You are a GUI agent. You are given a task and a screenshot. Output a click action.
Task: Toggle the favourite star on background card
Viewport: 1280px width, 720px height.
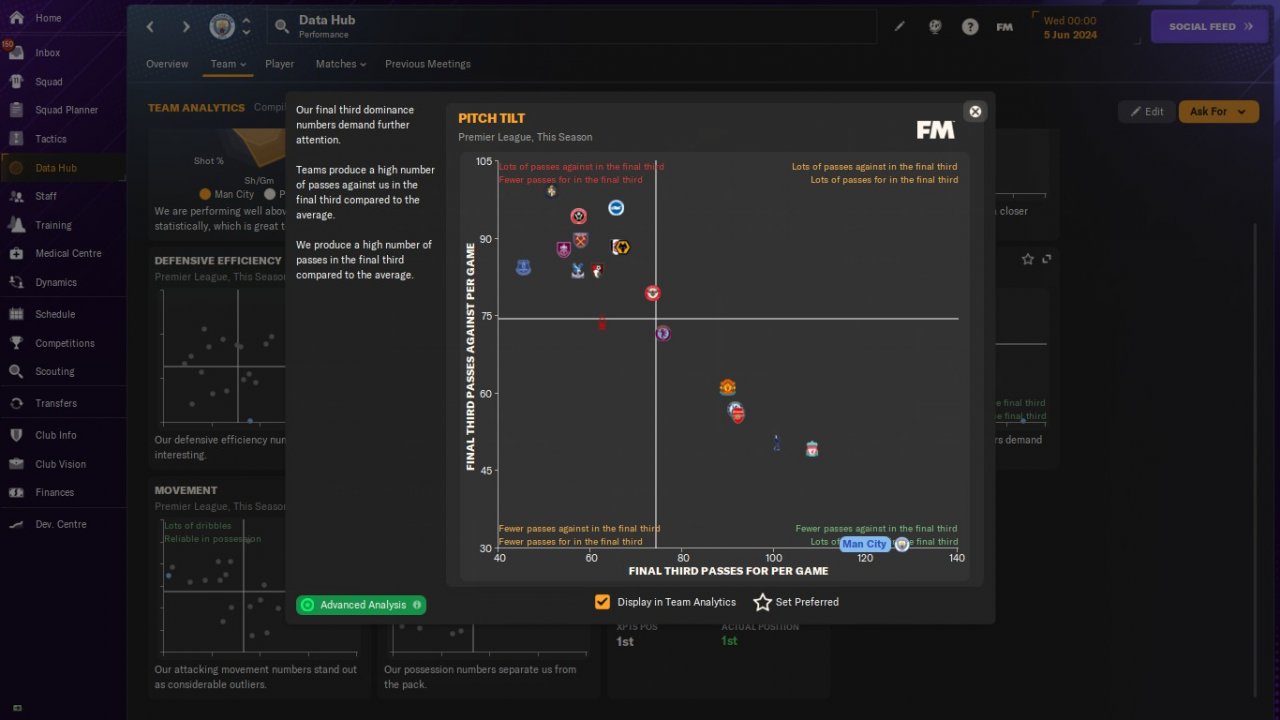pos(1027,259)
